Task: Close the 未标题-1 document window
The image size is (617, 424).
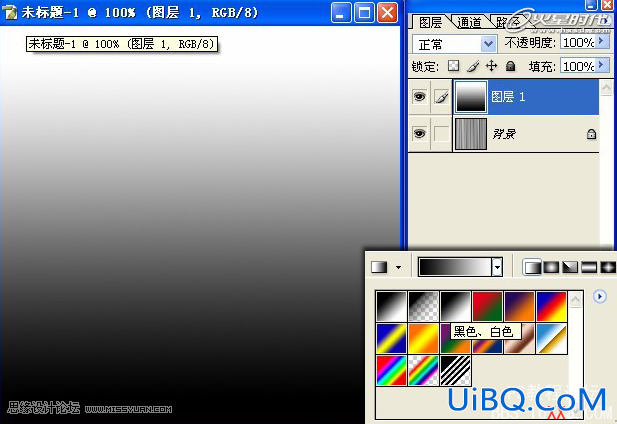Action: [x=388, y=13]
